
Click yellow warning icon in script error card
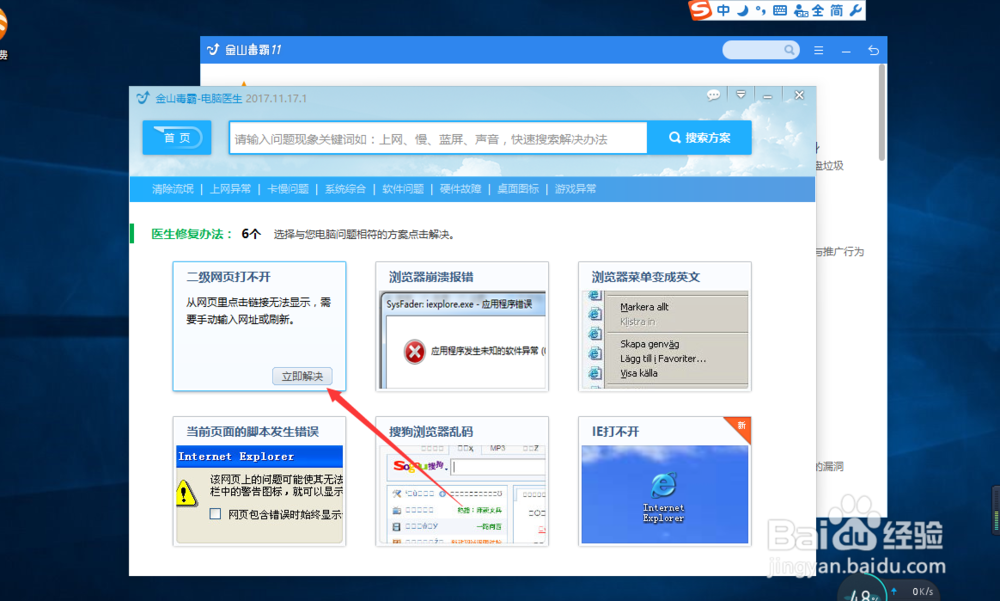[x=186, y=493]
